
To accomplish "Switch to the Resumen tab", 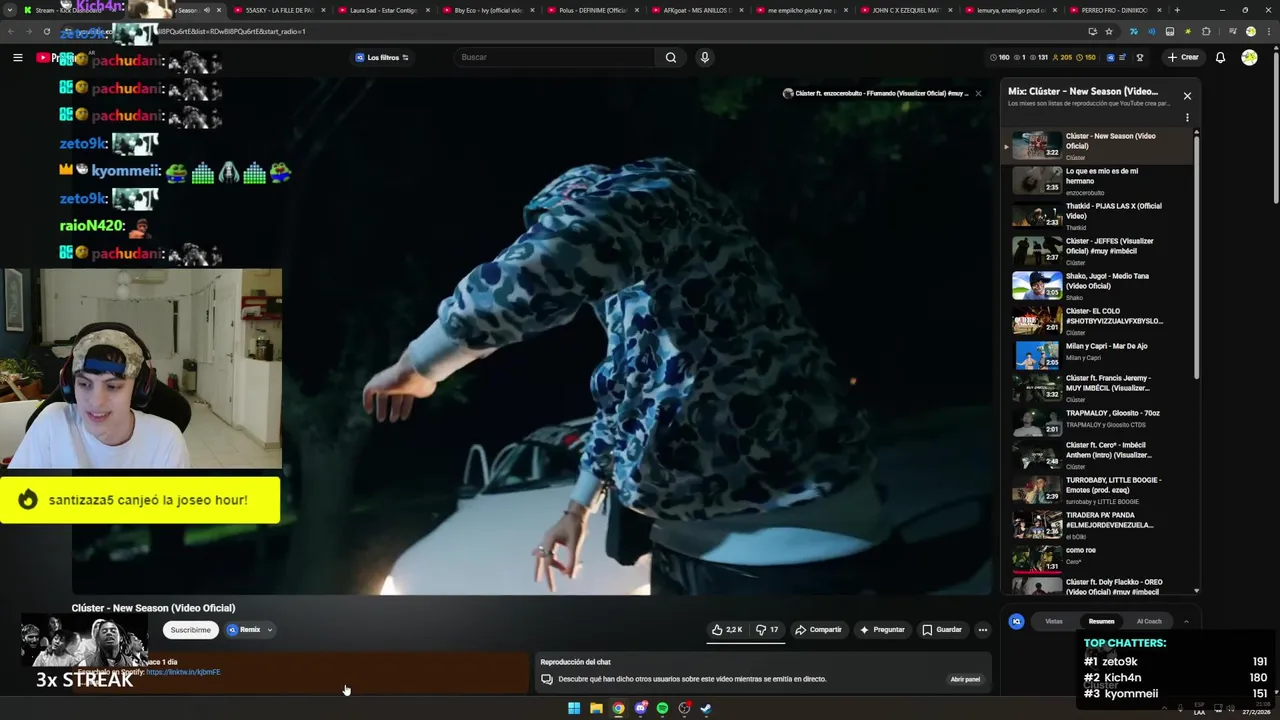I will click(x=1101, y=621).
